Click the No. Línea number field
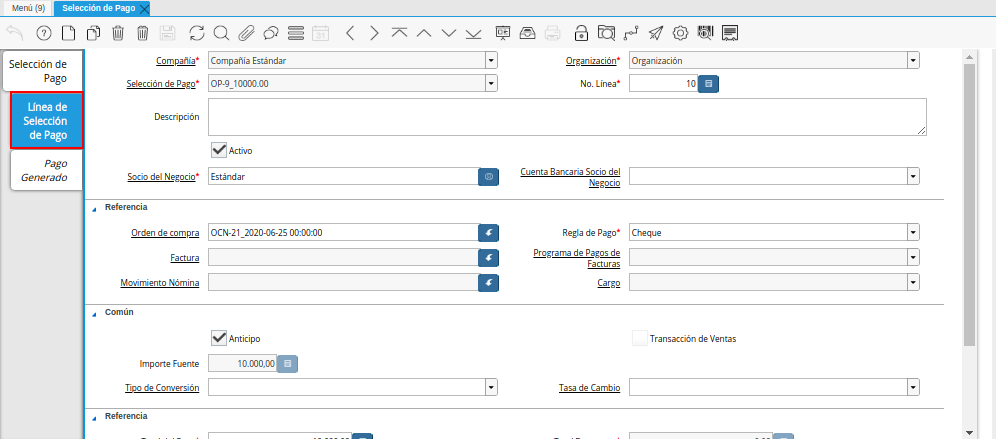 click(663, 83)
